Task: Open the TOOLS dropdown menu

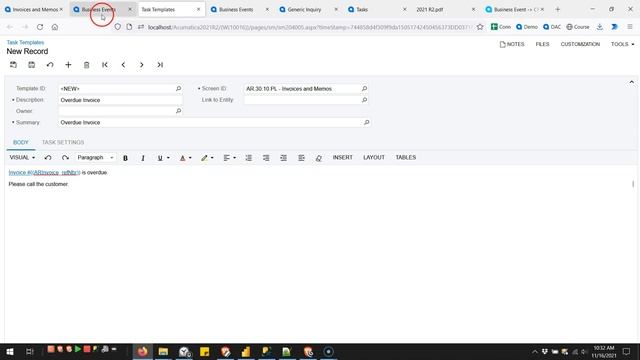Action: [622, 44]
